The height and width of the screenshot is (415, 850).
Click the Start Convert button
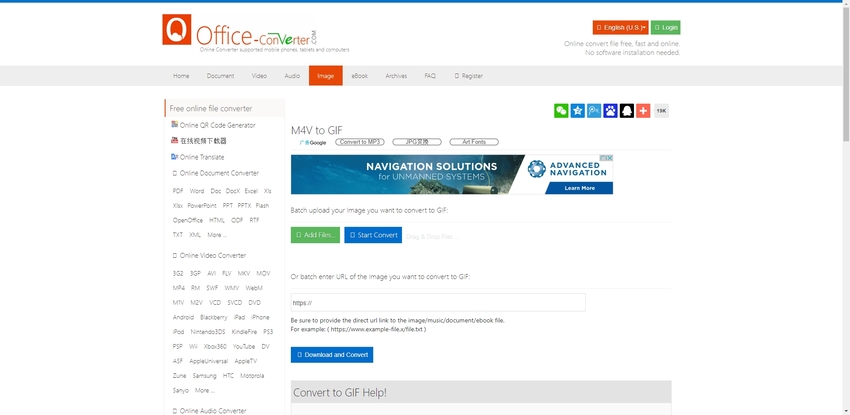point(373,235)
